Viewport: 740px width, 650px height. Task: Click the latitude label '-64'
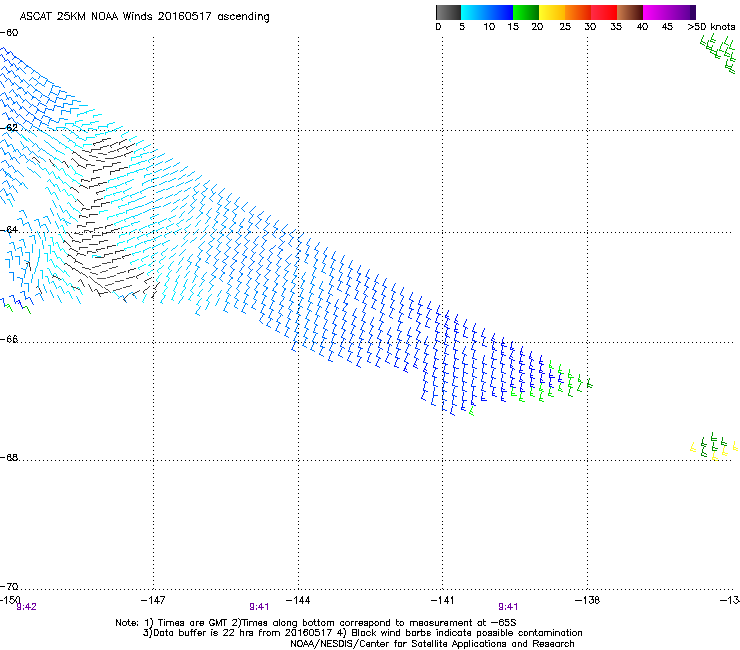tap(9, 230)
